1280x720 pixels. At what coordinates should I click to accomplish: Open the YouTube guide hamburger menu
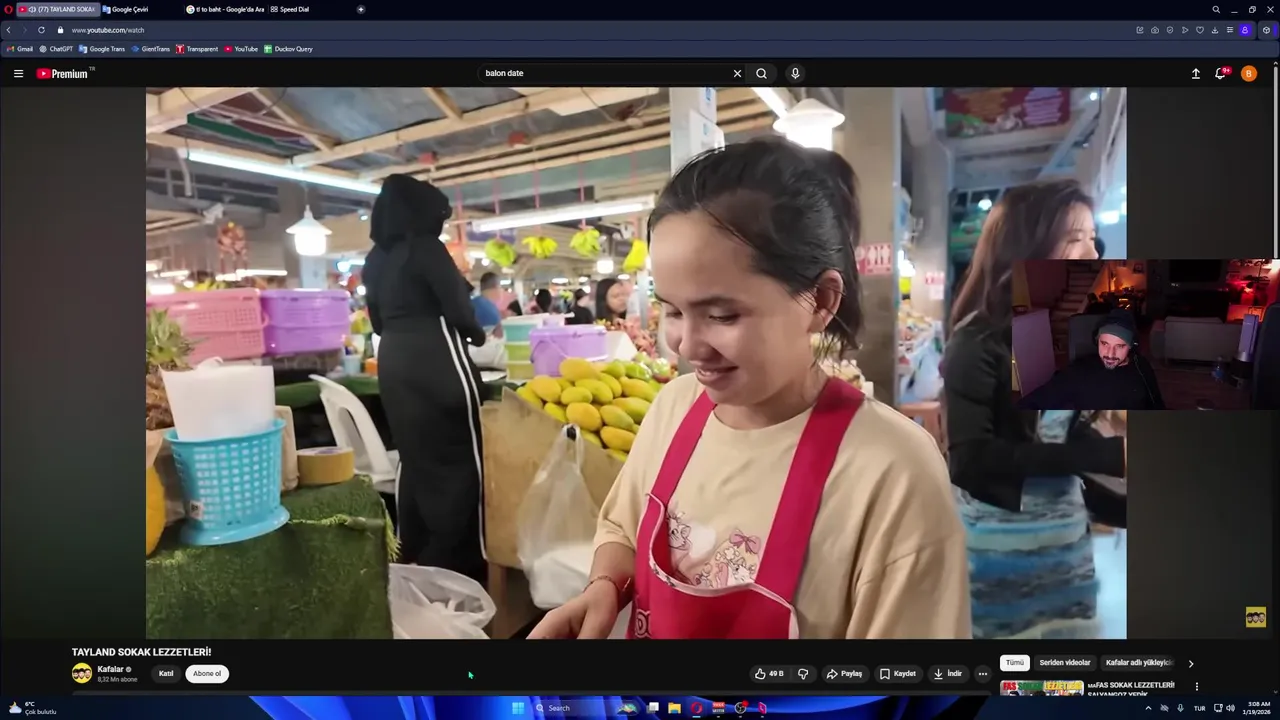18,73
